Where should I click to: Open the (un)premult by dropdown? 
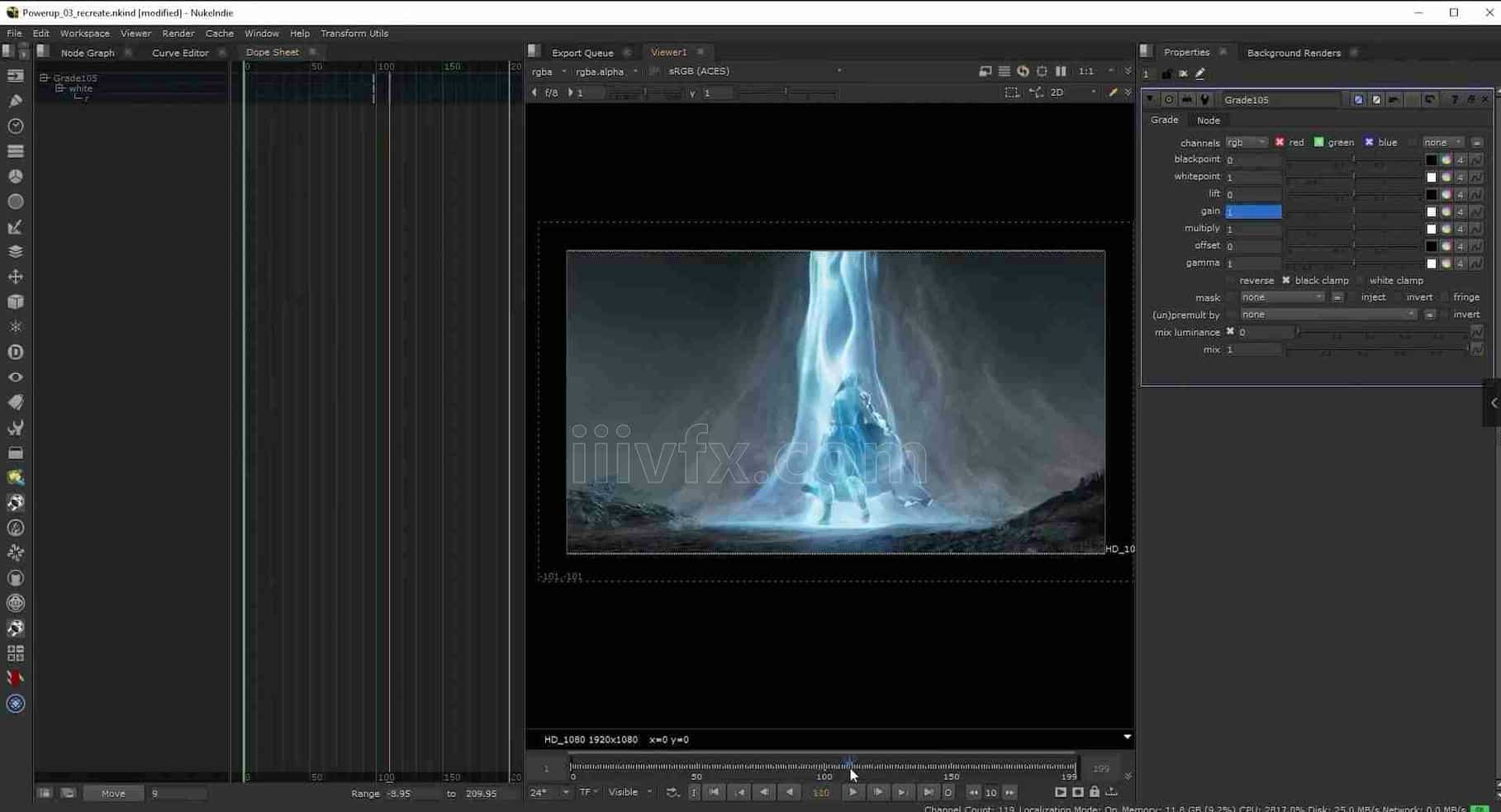[1328, 315]
